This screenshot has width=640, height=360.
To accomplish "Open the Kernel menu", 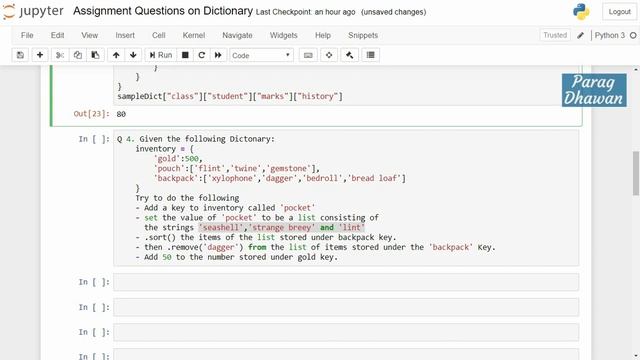I will [194, 36].
